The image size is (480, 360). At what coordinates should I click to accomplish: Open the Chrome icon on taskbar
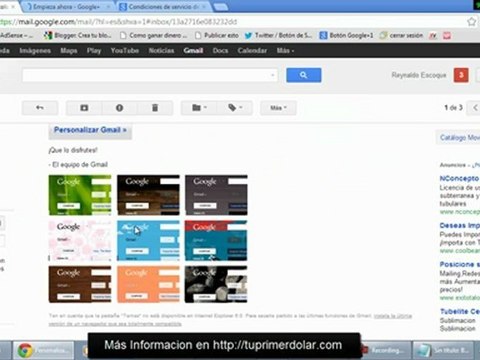(x=43, y=350)
